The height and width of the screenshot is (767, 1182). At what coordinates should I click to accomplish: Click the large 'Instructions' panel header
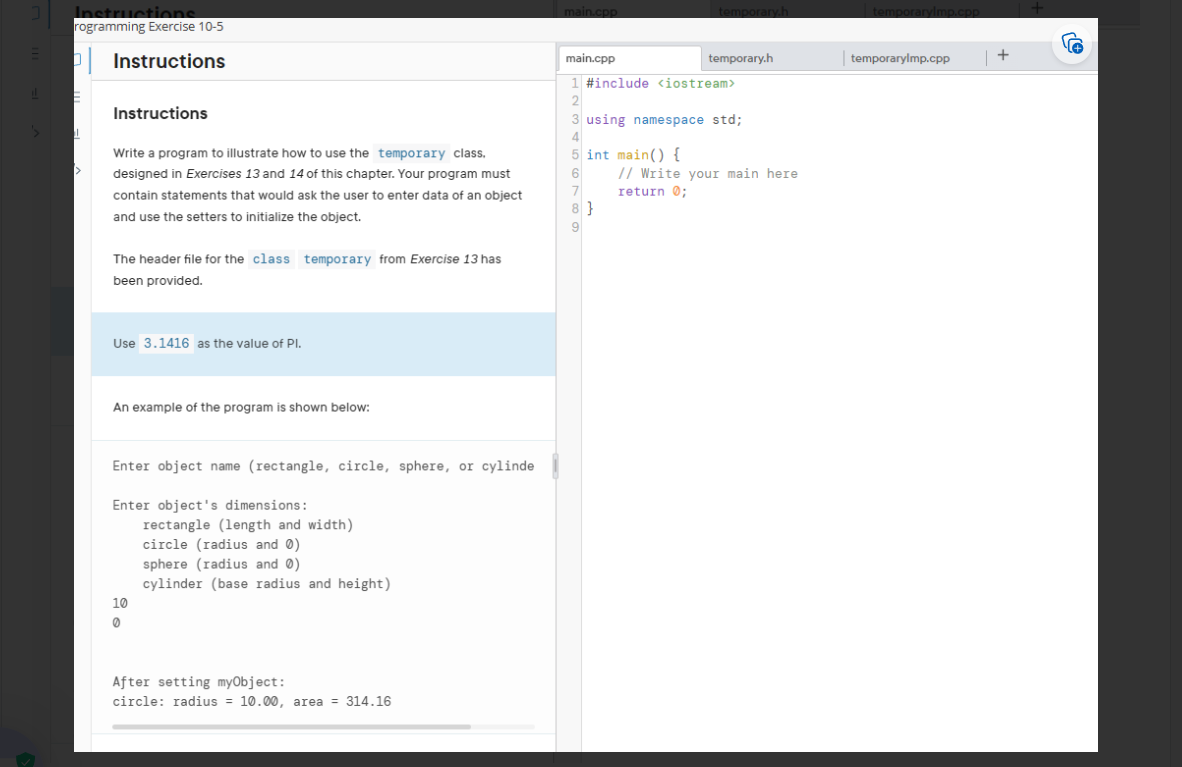(x=169, y=61)
